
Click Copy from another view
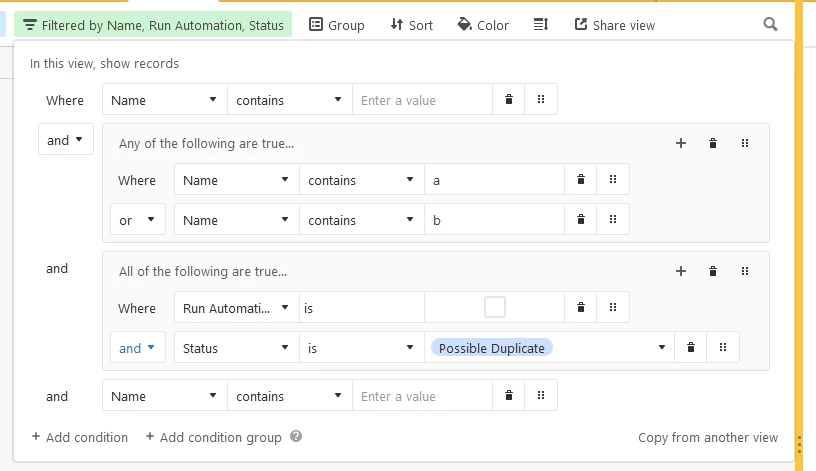point(708,437)
